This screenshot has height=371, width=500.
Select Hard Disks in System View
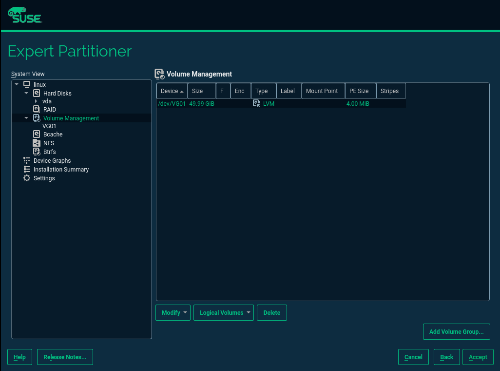click(x=57, y=93)
